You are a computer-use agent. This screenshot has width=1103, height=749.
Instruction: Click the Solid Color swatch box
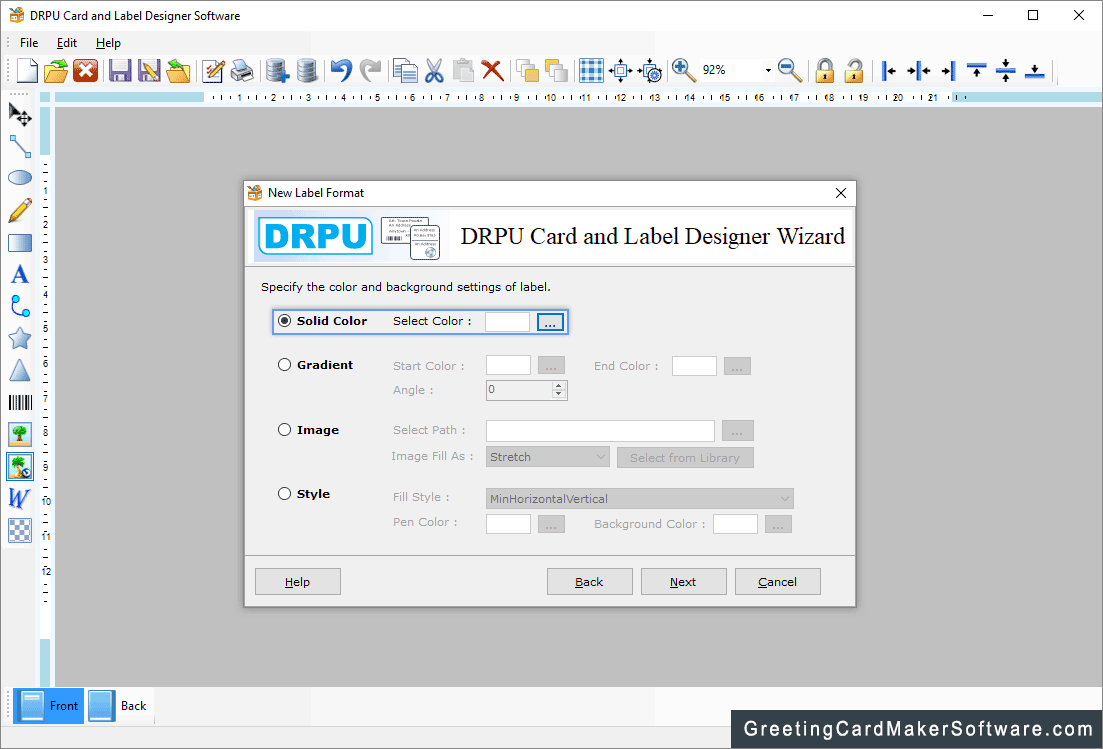(507, 322)
